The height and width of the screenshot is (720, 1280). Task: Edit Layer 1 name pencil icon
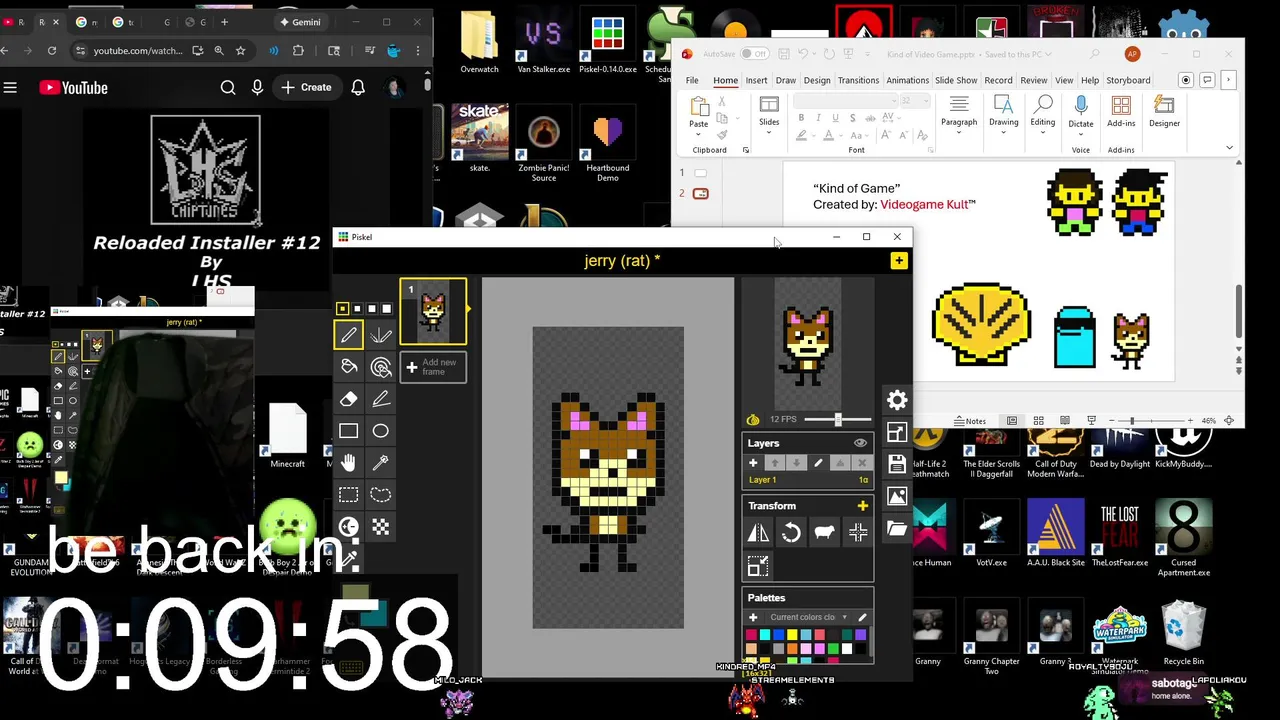click(818, 463)
